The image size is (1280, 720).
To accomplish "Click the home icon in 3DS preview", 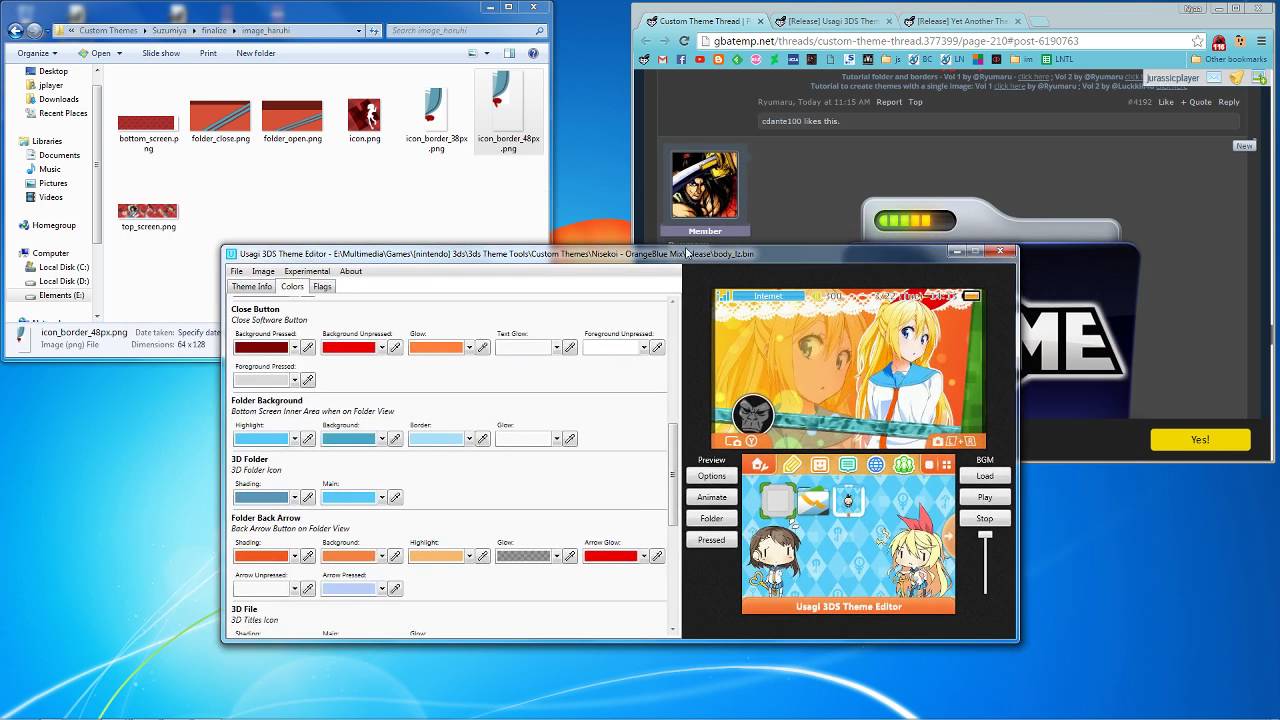I will (760, 465).
